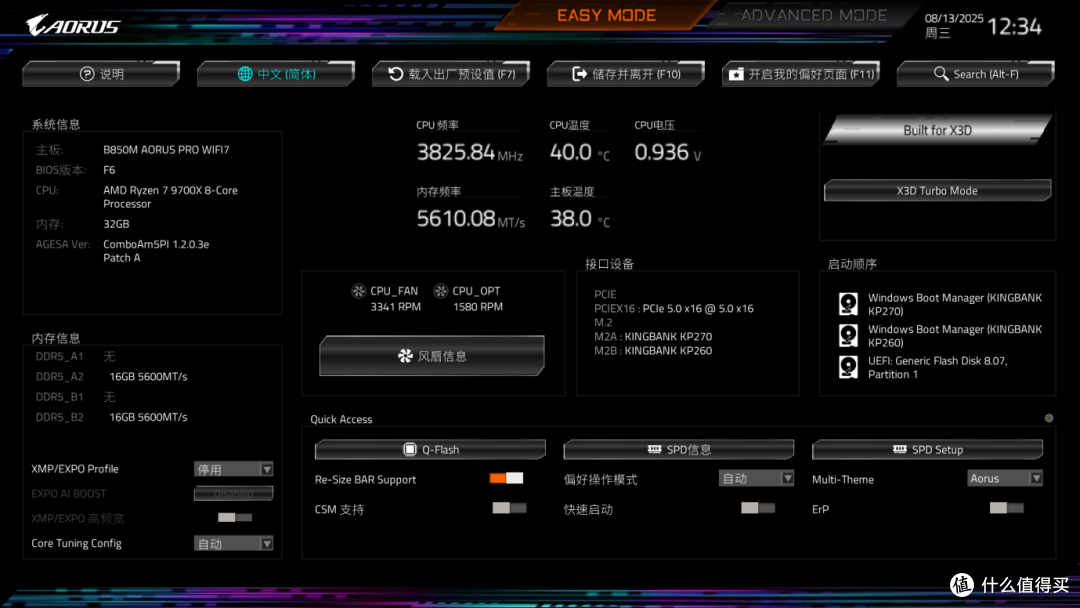Viewport: 1080px width, 608px height.
Task: Open SPD信息 button
Action: click(x=678, y=449)
